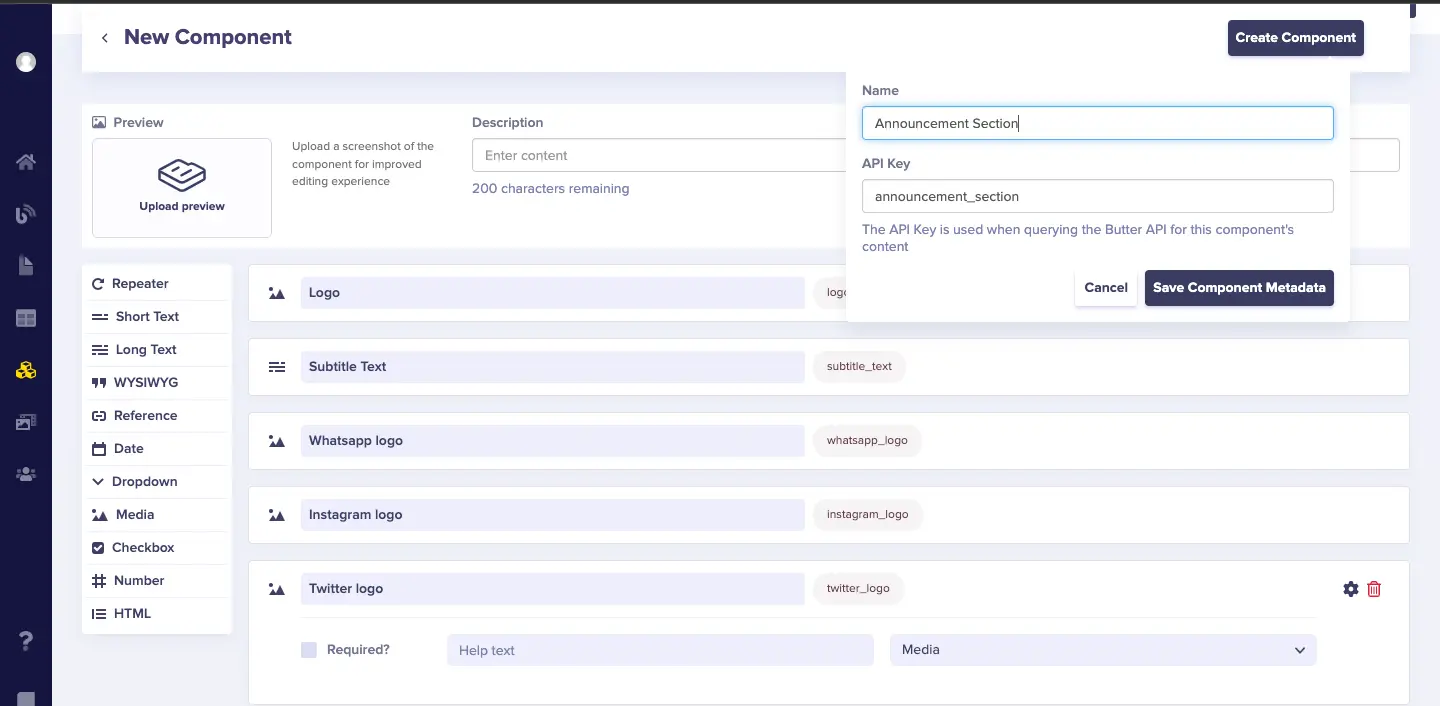This screenshot has height=706, width=1440.
Task: Delete the Twitter logo field with the trash icon
Action: (1374, 589)
